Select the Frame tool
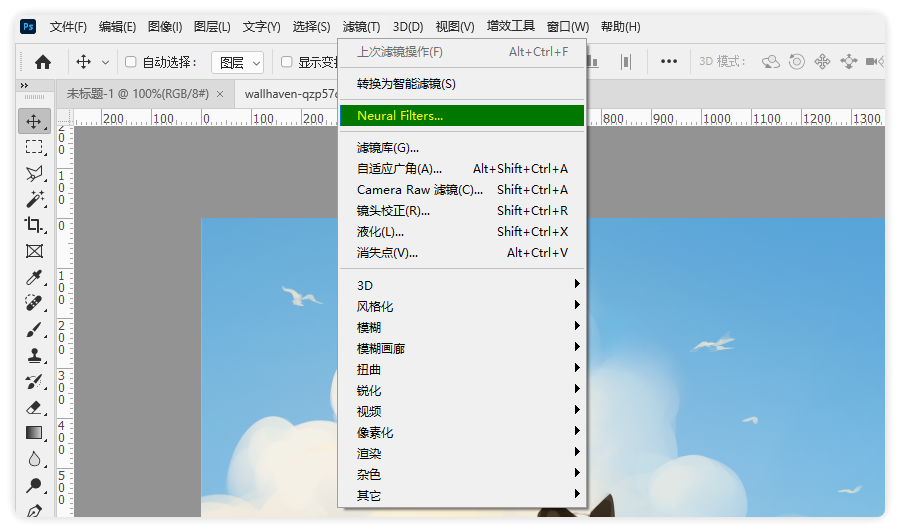This screenshot has height=532, width=900. [34, 251]
